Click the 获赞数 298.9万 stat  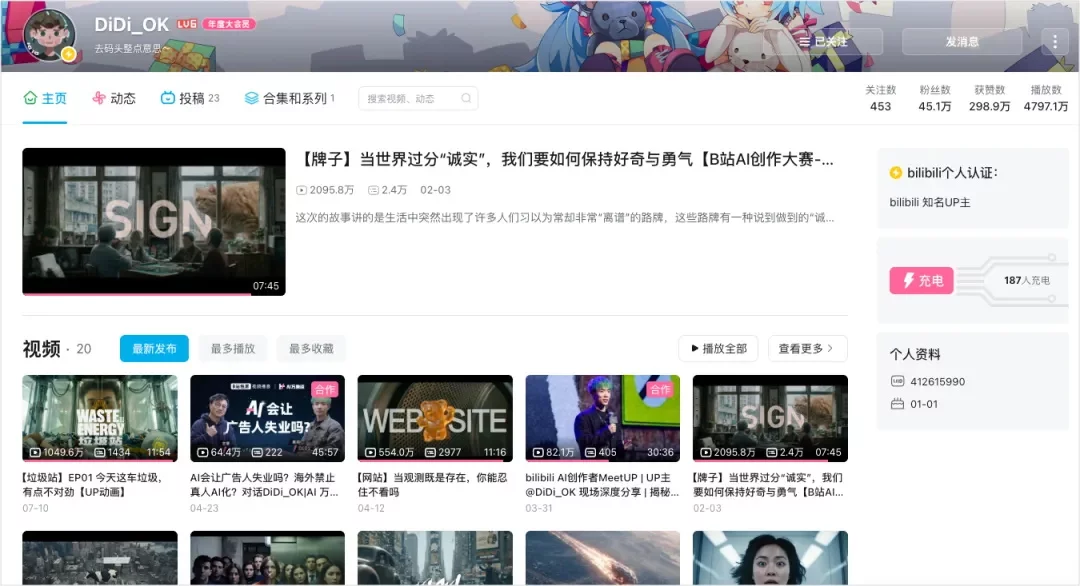tap(989, 98)
